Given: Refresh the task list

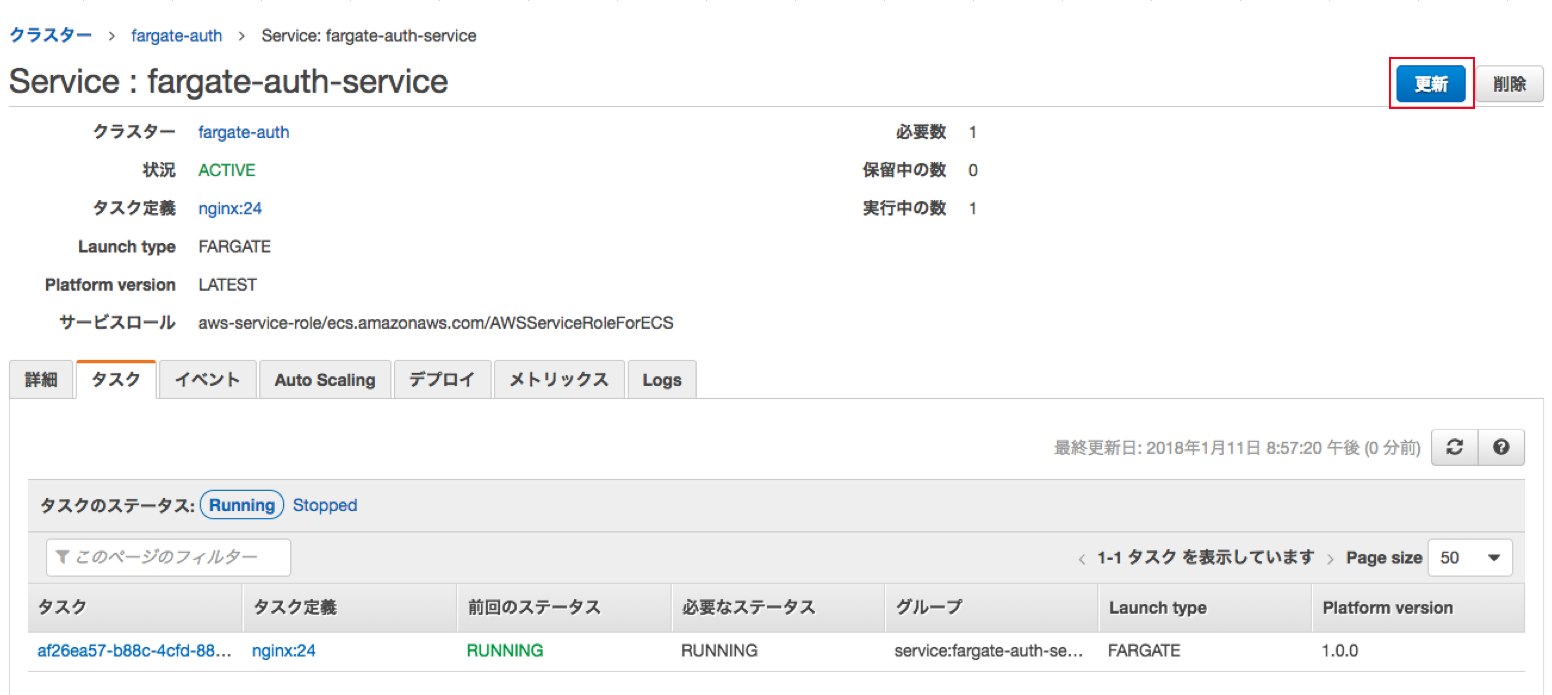Looking at the screenshot, I should (x=1454, y=447).
